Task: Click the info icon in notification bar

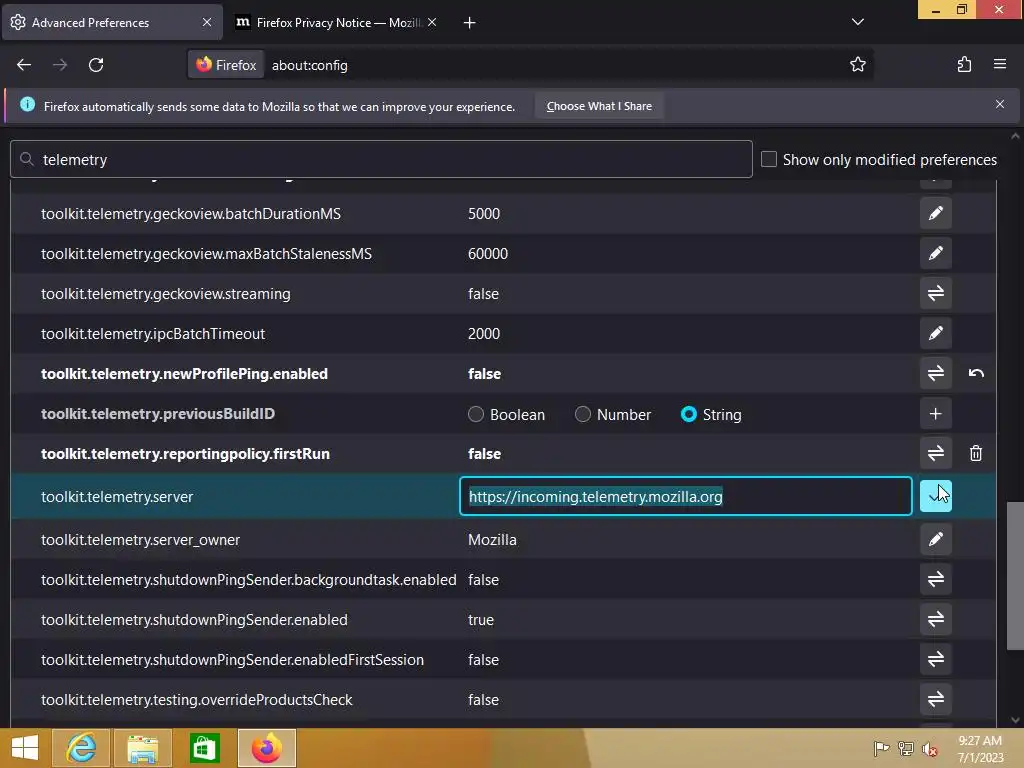Action: pyautogui.click(x=27, y=104)
